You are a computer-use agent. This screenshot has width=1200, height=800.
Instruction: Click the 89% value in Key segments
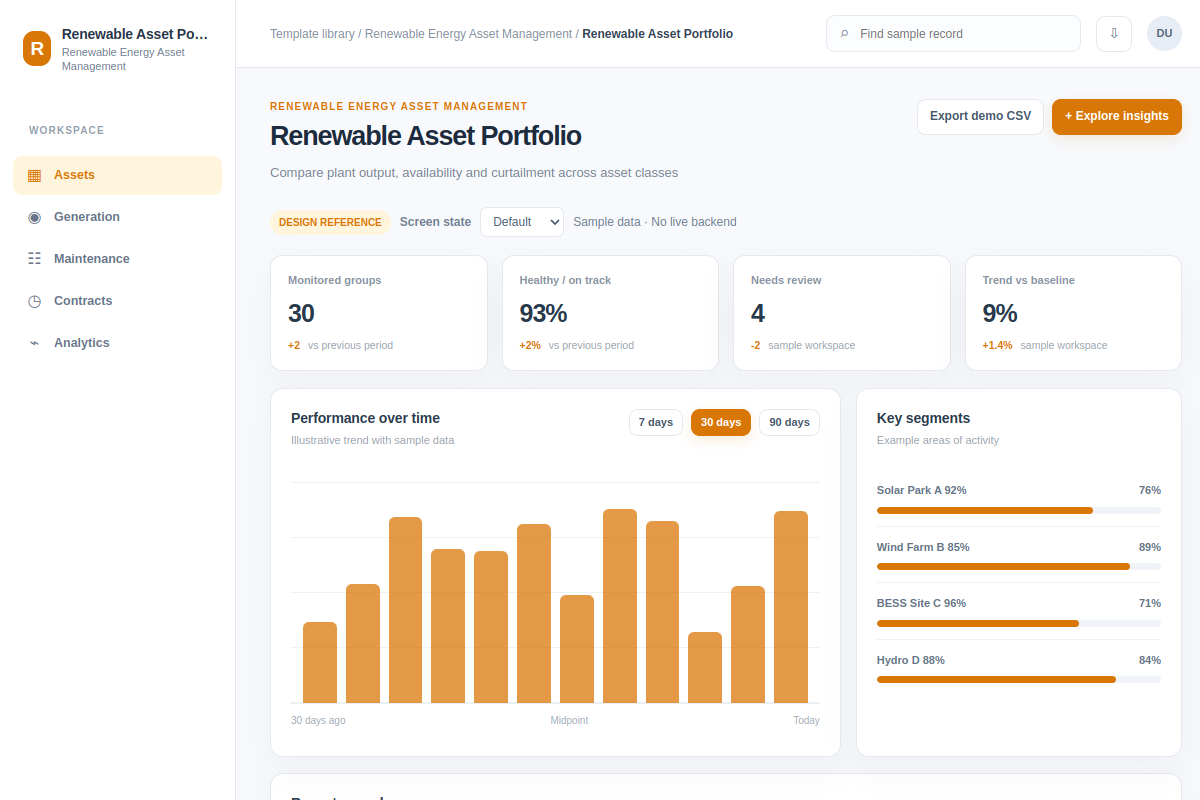click(x=1150, y=547)
